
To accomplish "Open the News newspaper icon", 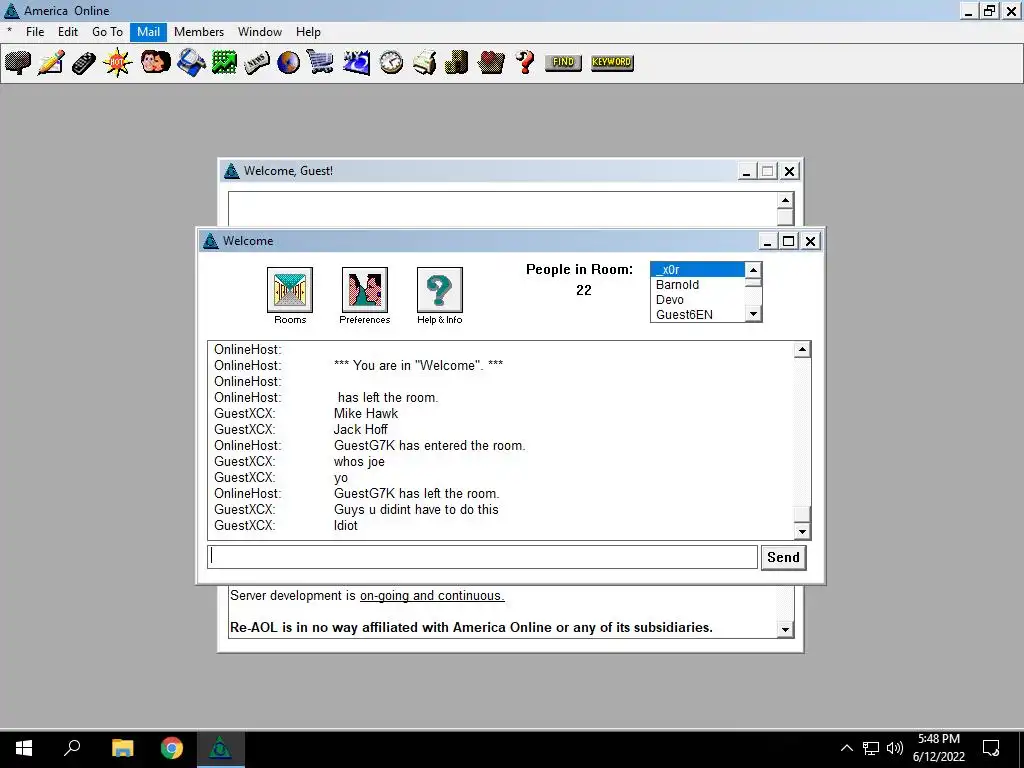I will (257, 63).
